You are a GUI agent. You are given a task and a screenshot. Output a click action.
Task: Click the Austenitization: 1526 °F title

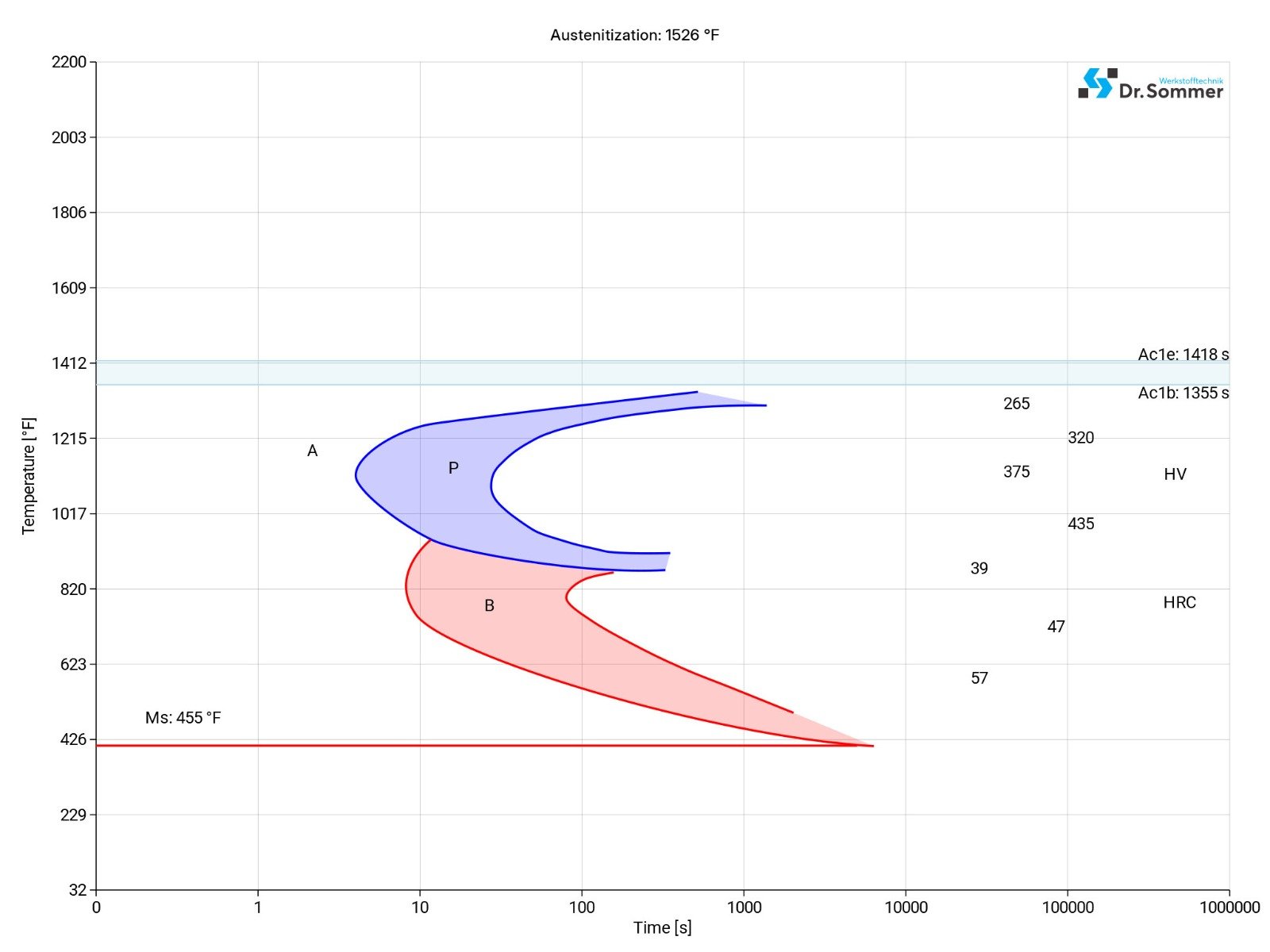(x=635, y=35)
